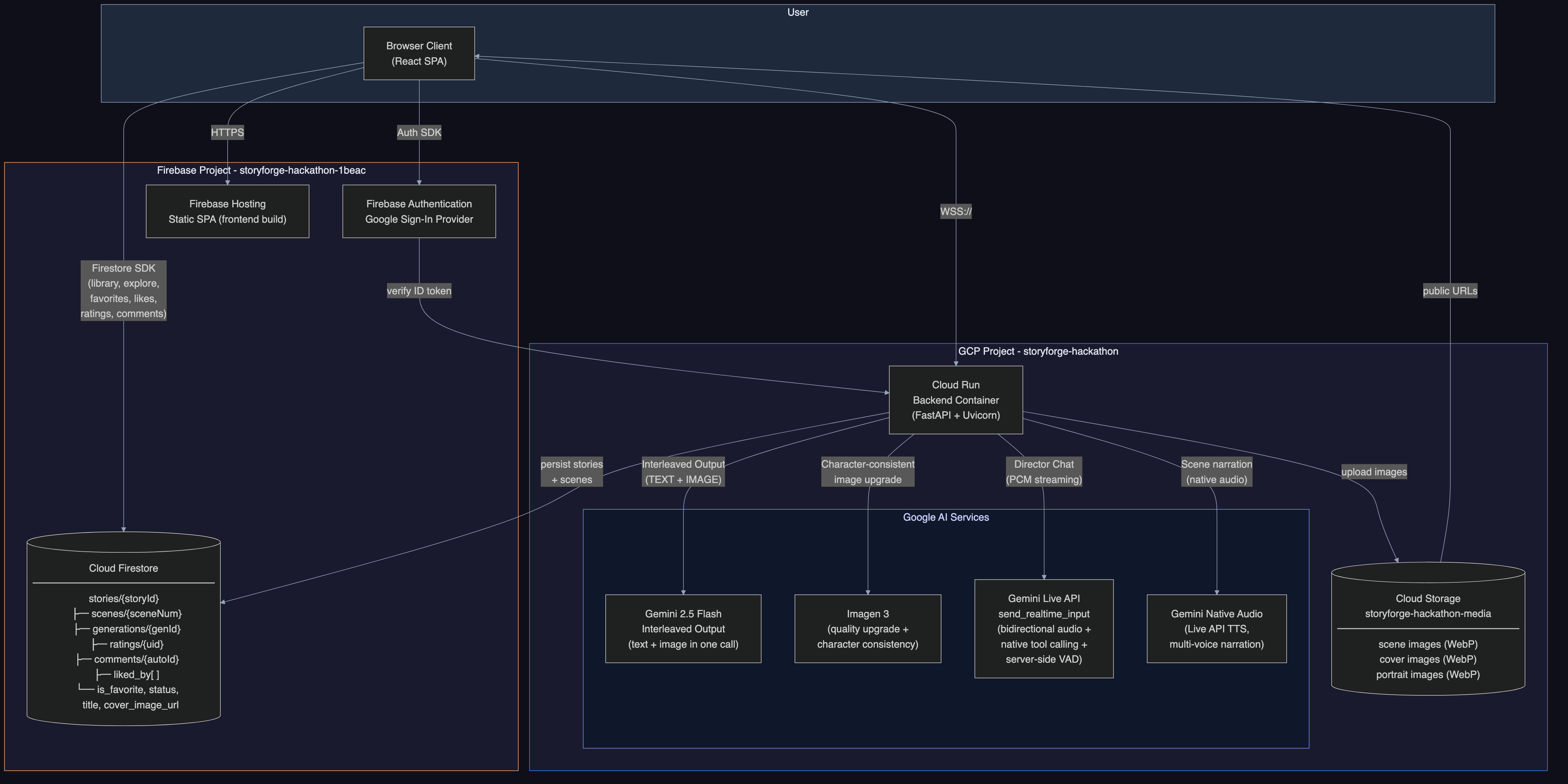The image size is (1568, 784).
Task: Select the Firebase Authentication node
Action: click(419, 211)
